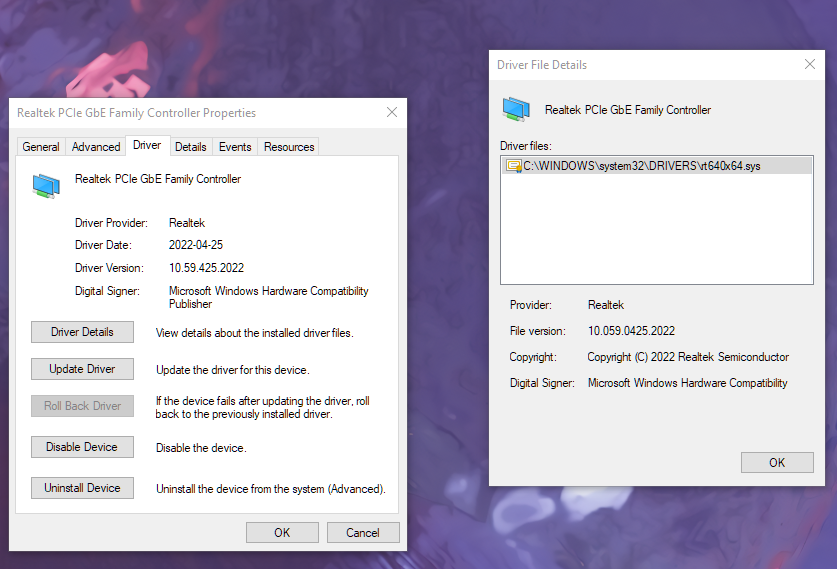The height and width of the screenshot is (569, 837).
Task: Click Provider value Realtek in Driver File Details
Action: (606, 305)
